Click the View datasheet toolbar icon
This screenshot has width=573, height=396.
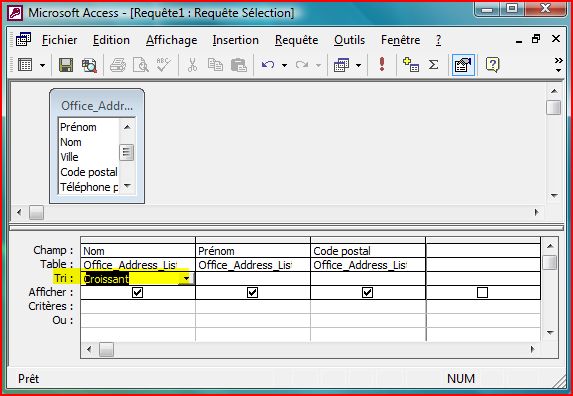pos(25,65)
